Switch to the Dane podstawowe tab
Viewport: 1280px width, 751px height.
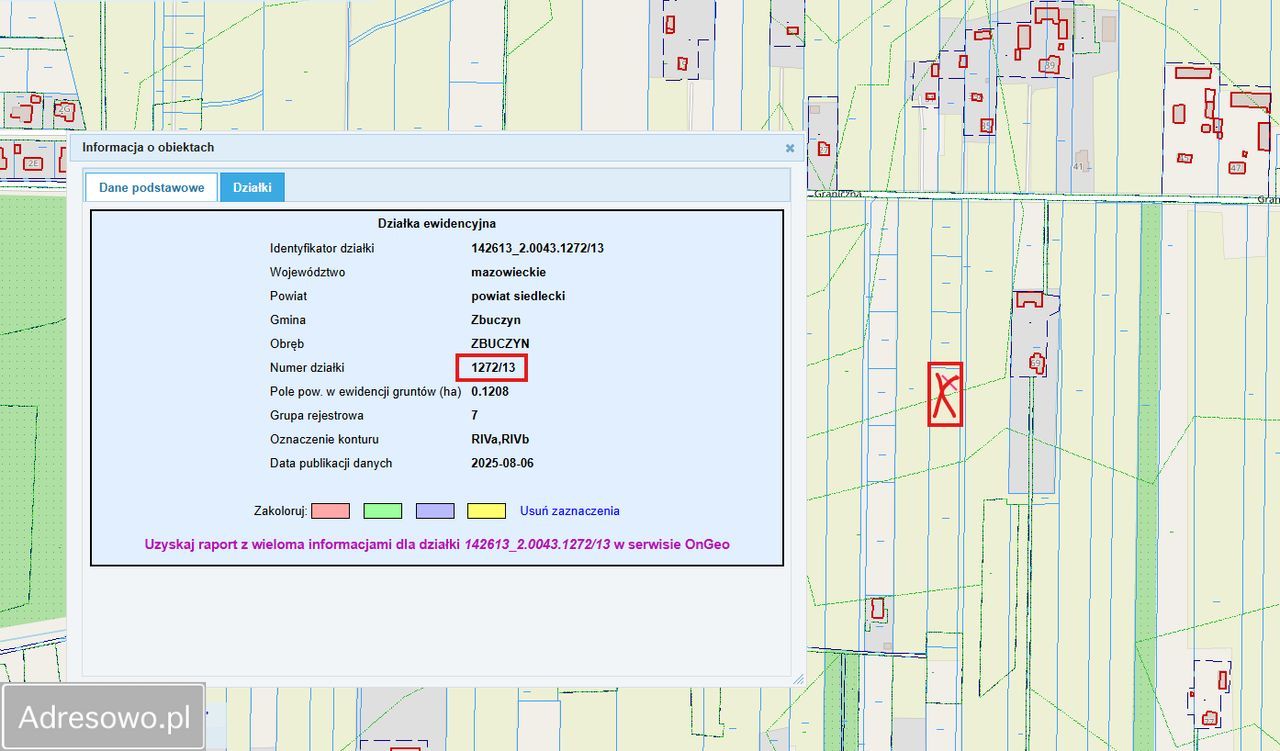coord(151,188)
